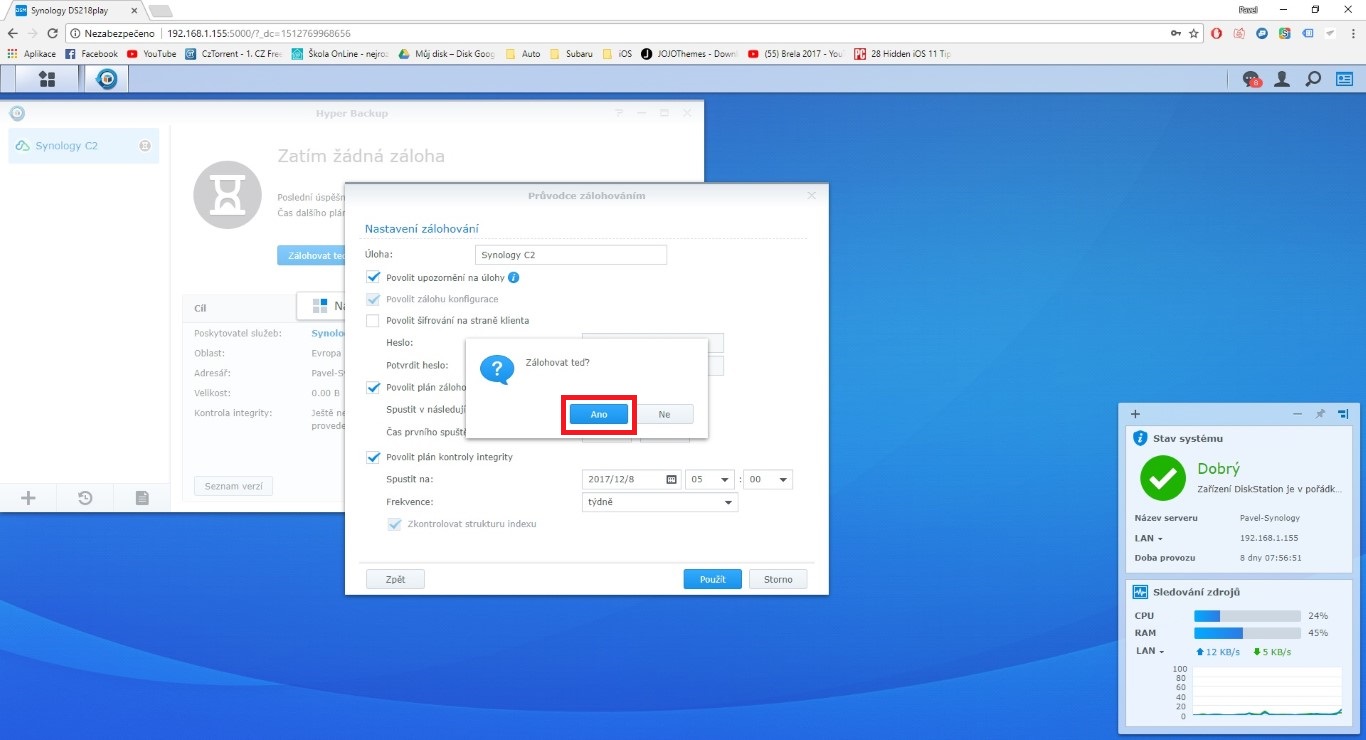Go back in browser
The height and width of the screenshot is (740, 1366).
(12, 33)
